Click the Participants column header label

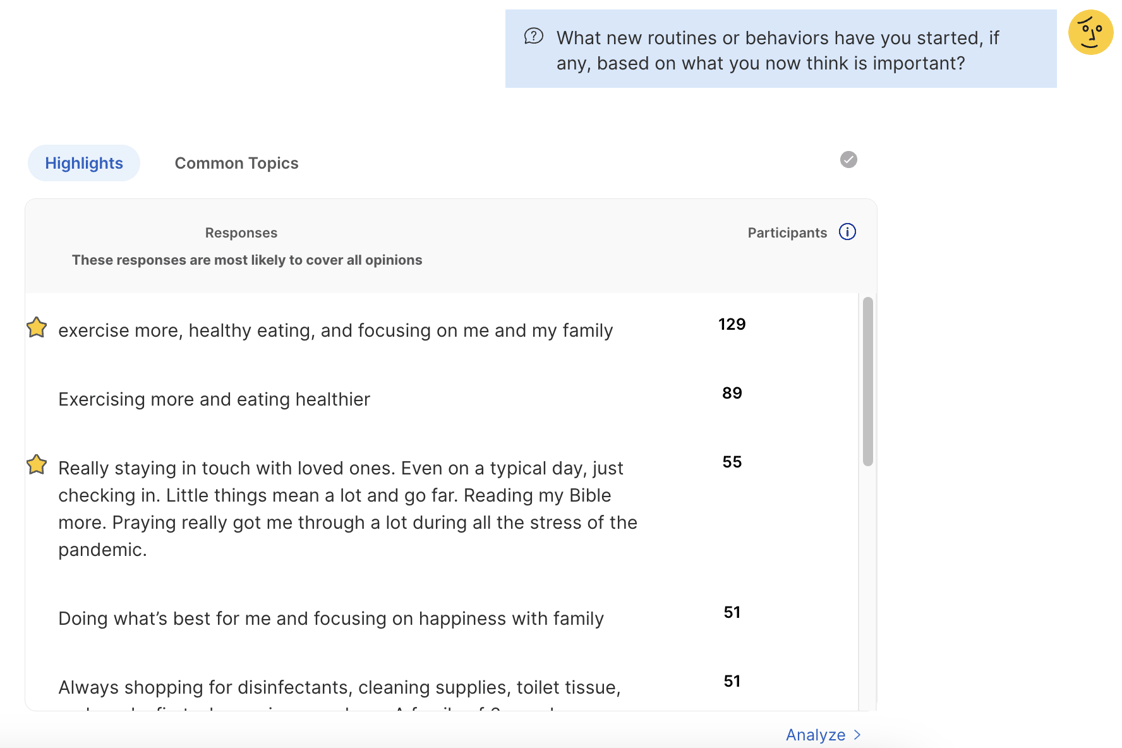point(787,233)
